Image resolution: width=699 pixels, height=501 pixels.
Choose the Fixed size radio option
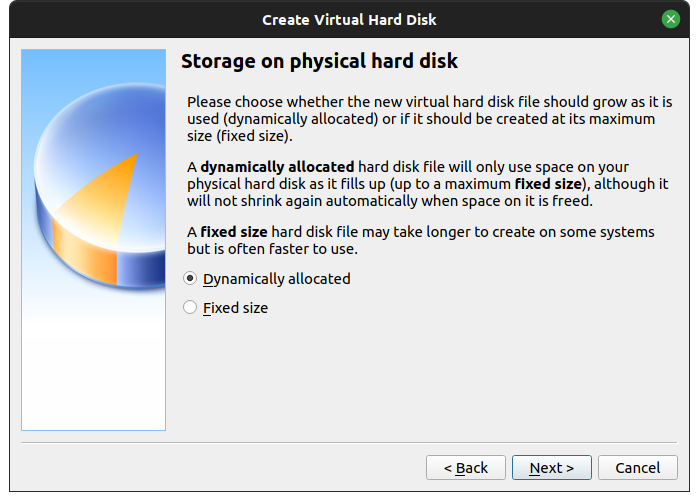click(190, 308)
